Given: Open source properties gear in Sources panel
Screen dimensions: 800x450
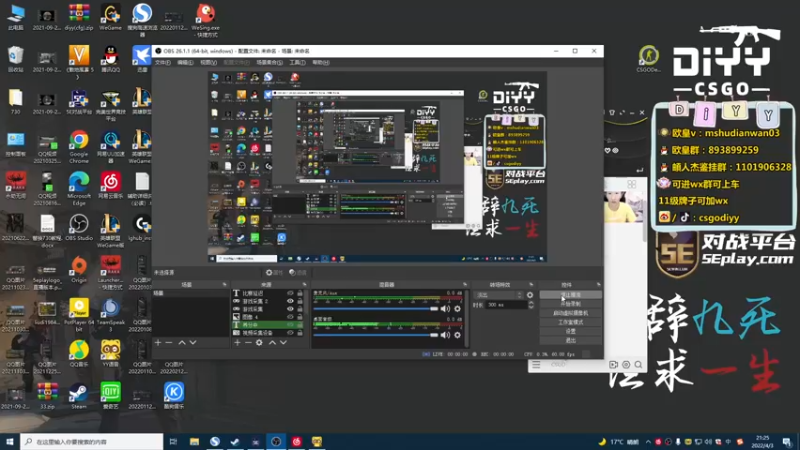Looking at the screenshot, I should click(x=259, y=343).
